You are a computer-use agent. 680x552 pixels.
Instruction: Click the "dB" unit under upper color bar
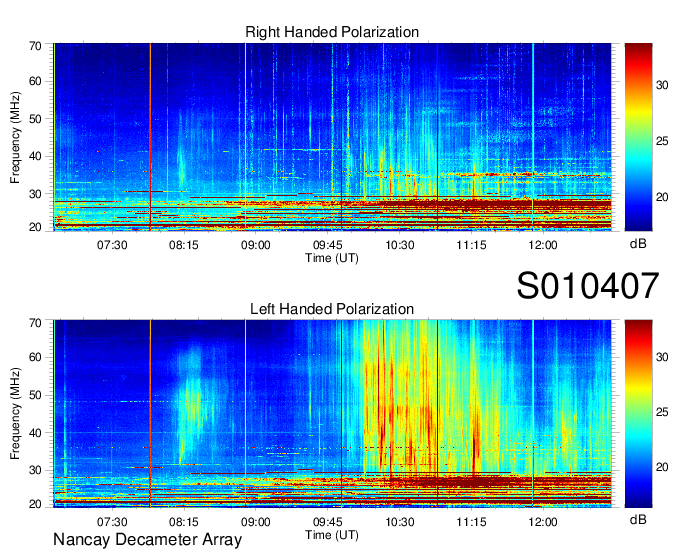pyautogui.click(x=638, y=244)
